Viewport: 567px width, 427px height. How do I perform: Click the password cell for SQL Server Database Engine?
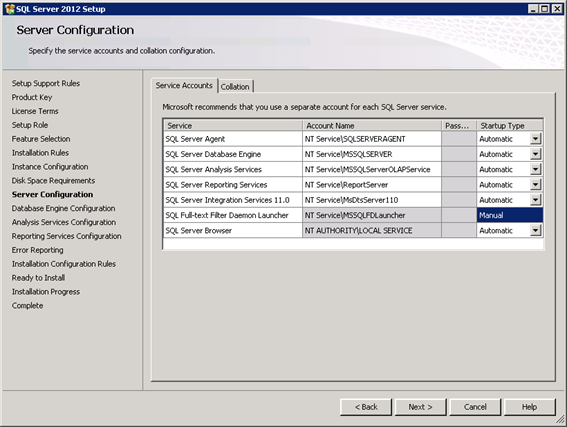tap(459, 154)
